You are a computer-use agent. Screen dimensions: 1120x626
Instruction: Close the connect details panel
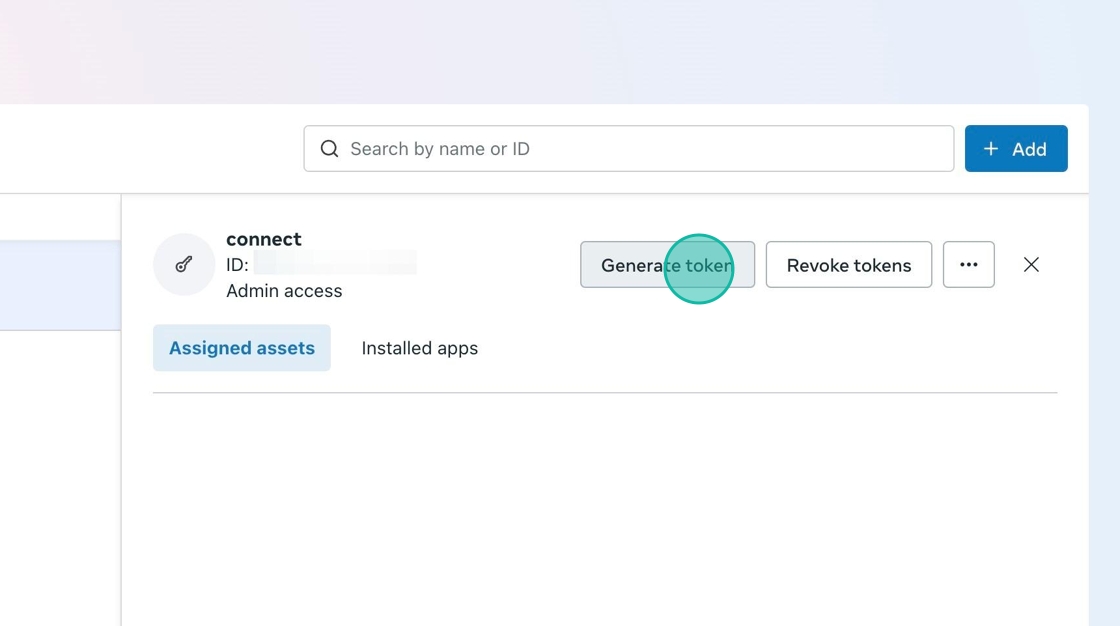click(1031, 265)
